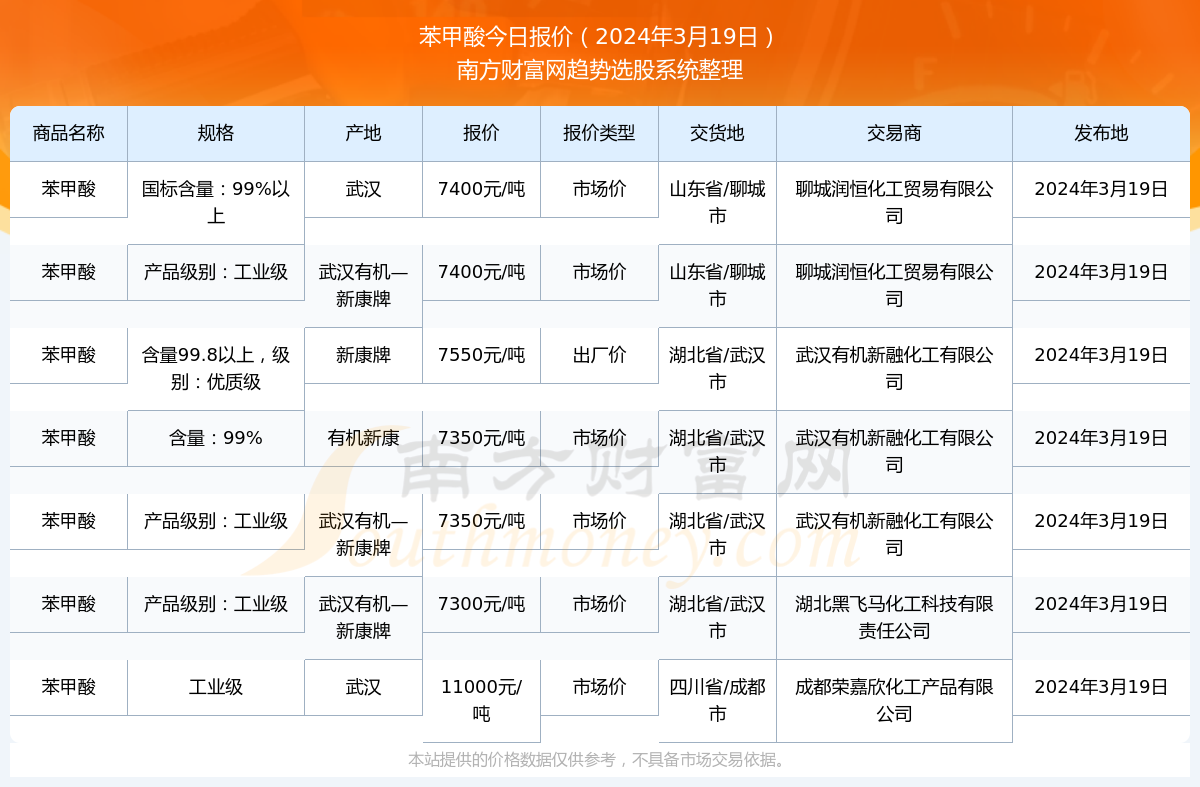Click 2024年3月19日 date in the 11000元 row
This screenshot has height=787, width=1200.
coord(1101,687)
